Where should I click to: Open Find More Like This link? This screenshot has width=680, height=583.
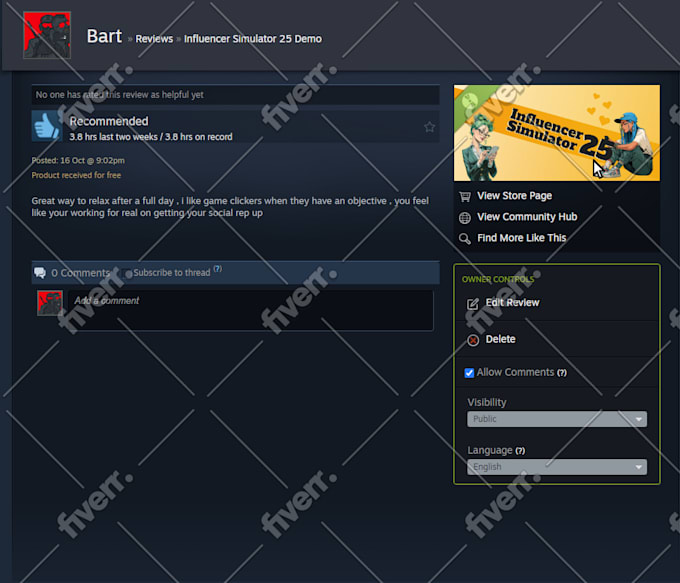point(522,238)
